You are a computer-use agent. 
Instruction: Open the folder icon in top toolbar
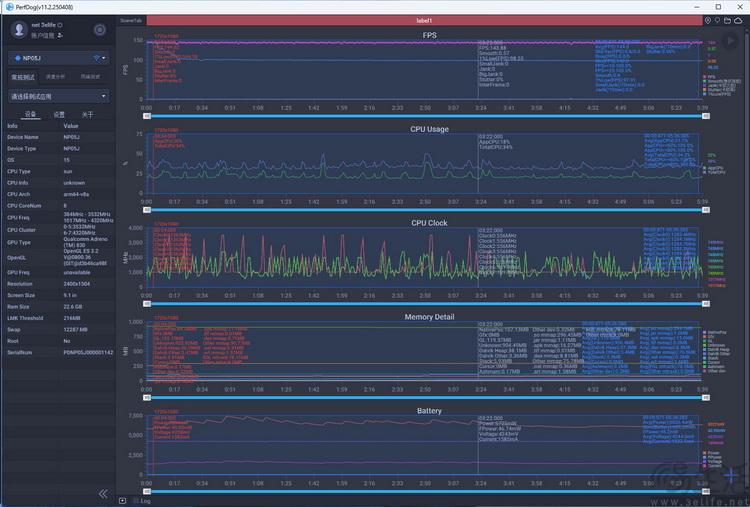point(728,20)
